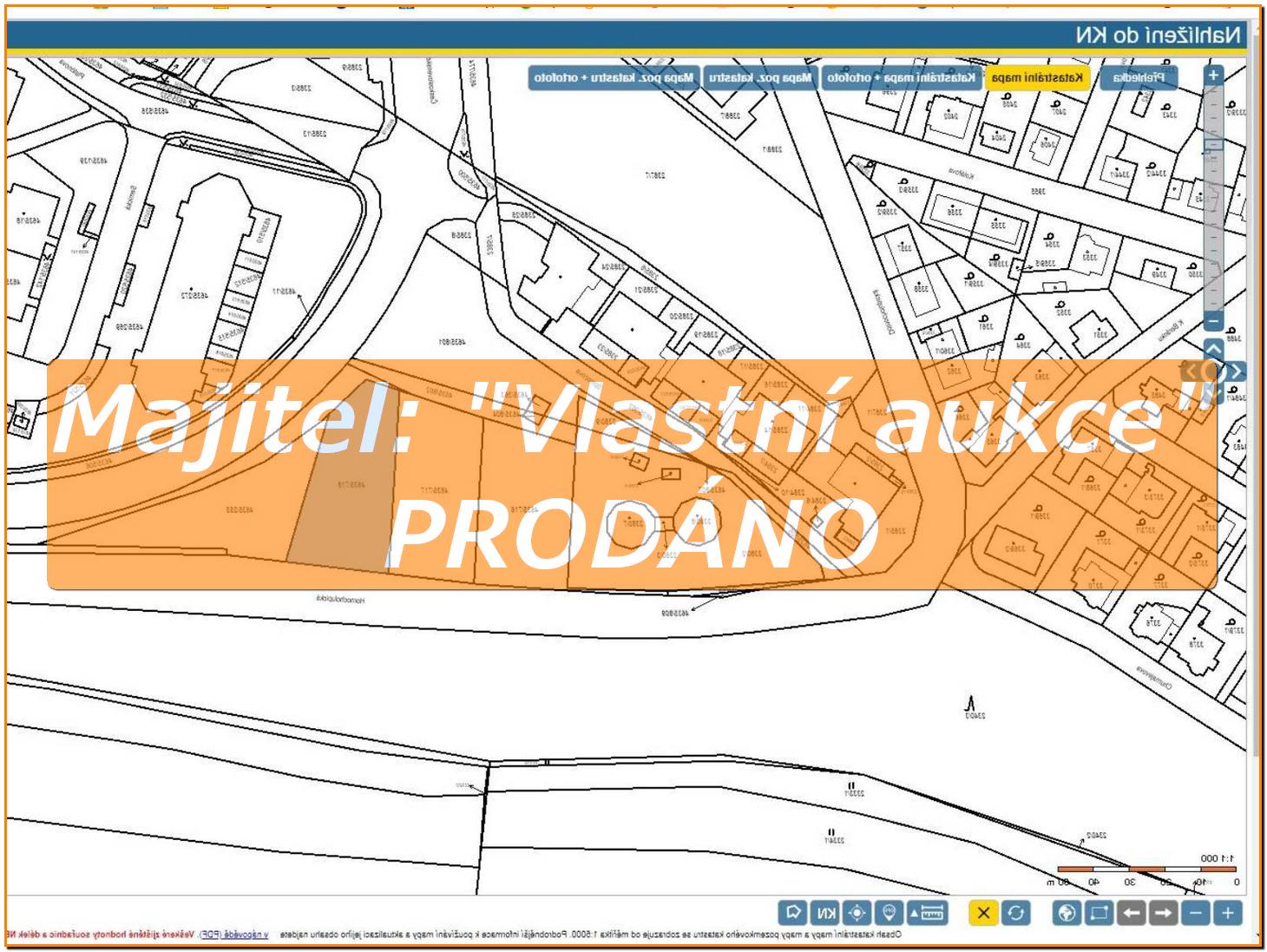The height and width of the screenshot is (952, 1267).
Task: Open the (PDF) link in footer
Action: (209, 936)
